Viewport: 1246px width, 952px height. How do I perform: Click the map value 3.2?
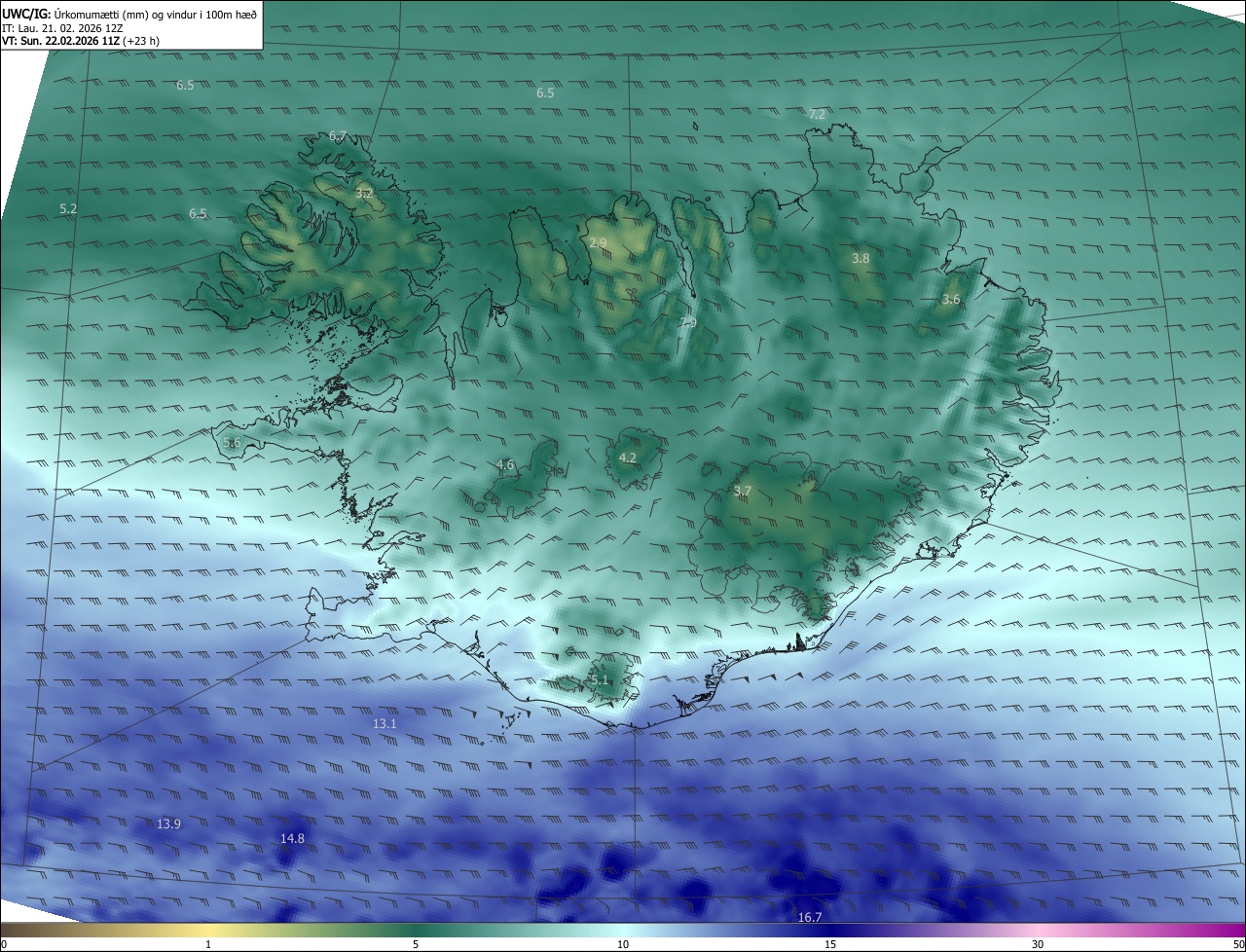364,194
